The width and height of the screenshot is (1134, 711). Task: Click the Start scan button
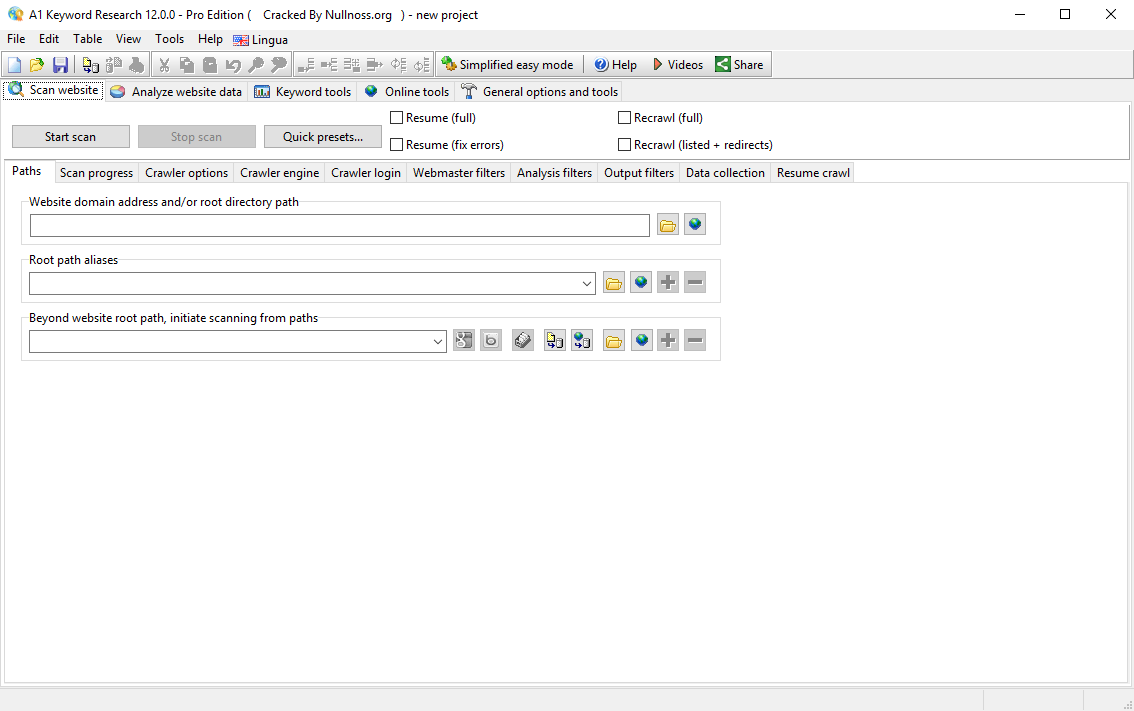point(71,137)
